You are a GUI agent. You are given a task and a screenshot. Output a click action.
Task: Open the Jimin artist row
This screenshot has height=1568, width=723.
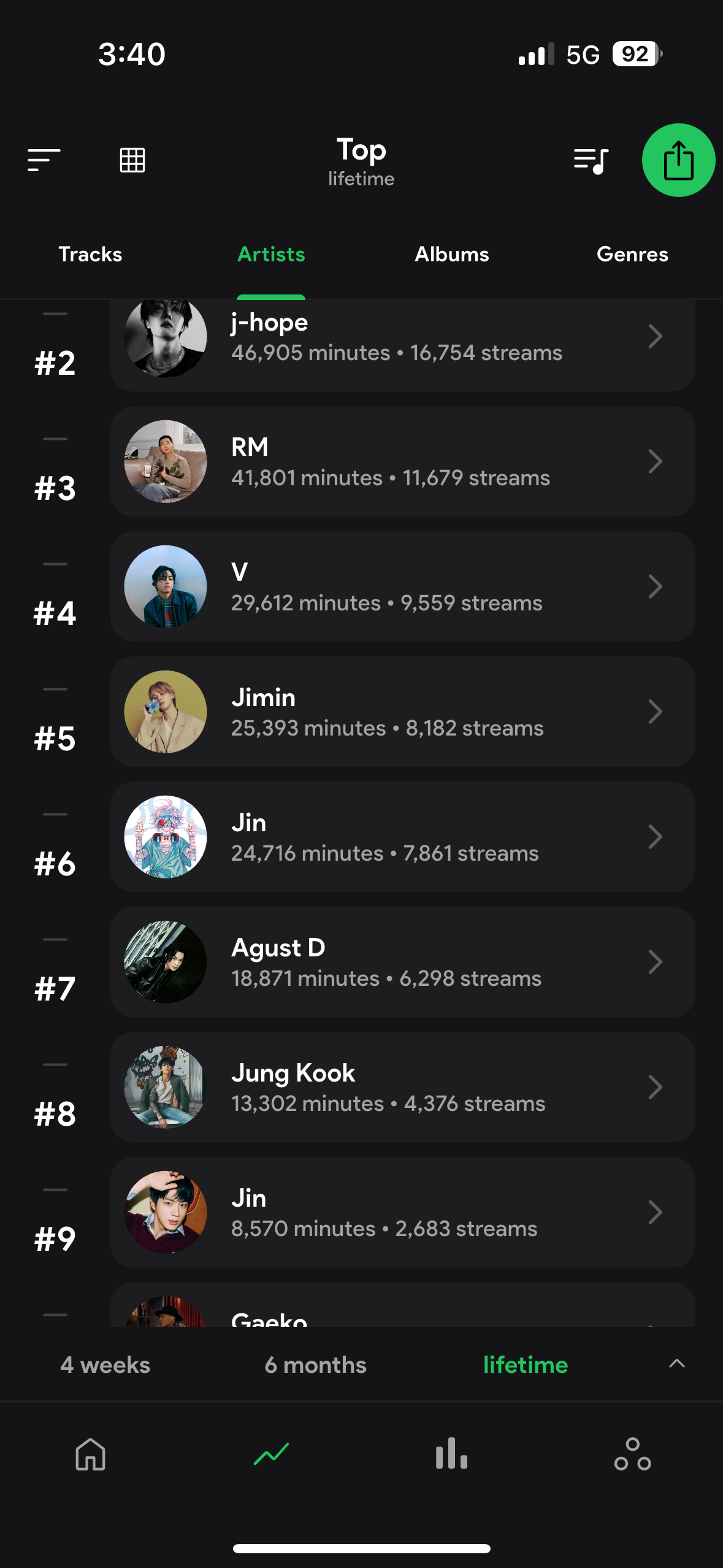point(402,712)
